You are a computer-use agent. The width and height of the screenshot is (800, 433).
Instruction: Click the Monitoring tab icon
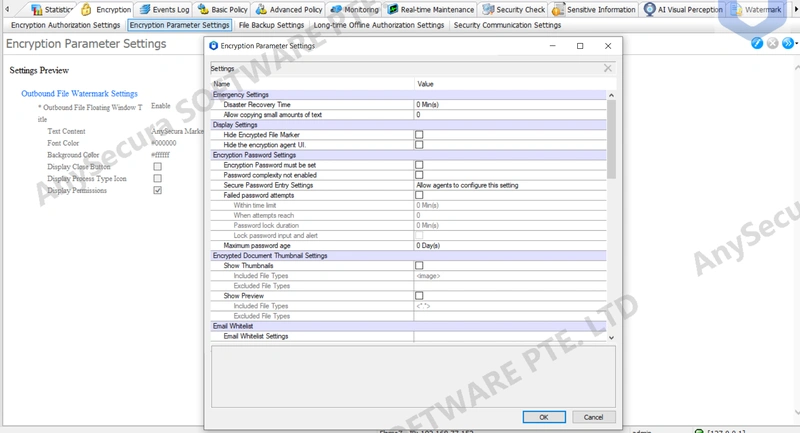click(x=336, y=9)
